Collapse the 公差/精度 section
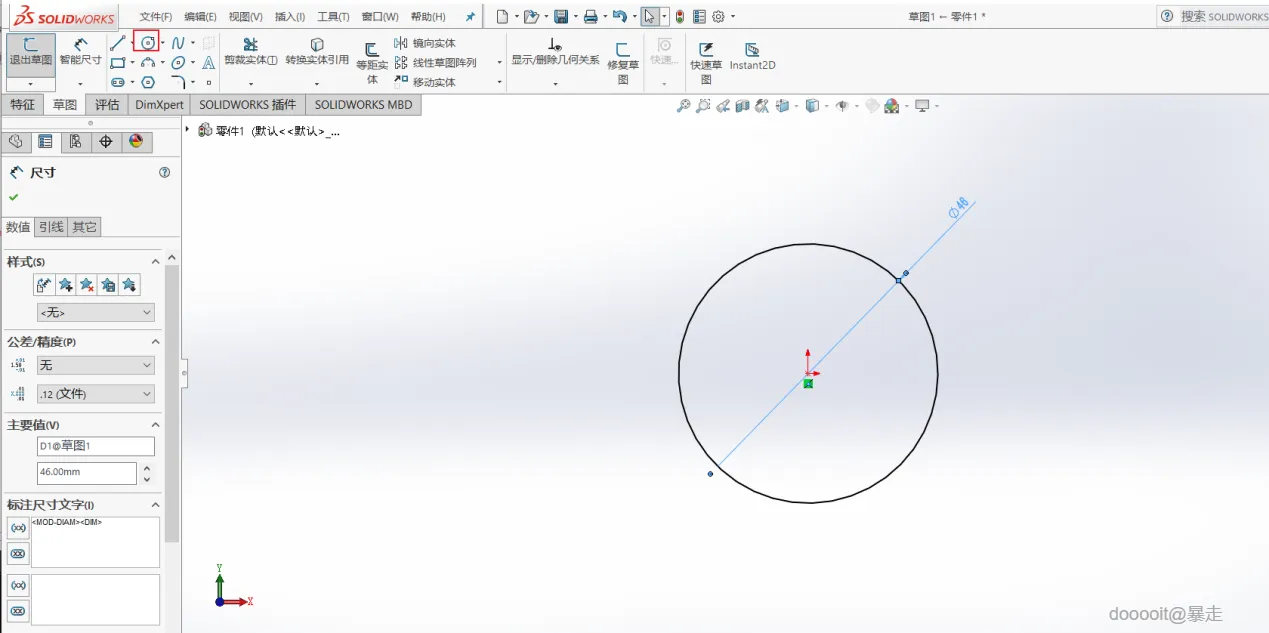This screenshot has height=633, width=1269. click(x=155, y=342)
